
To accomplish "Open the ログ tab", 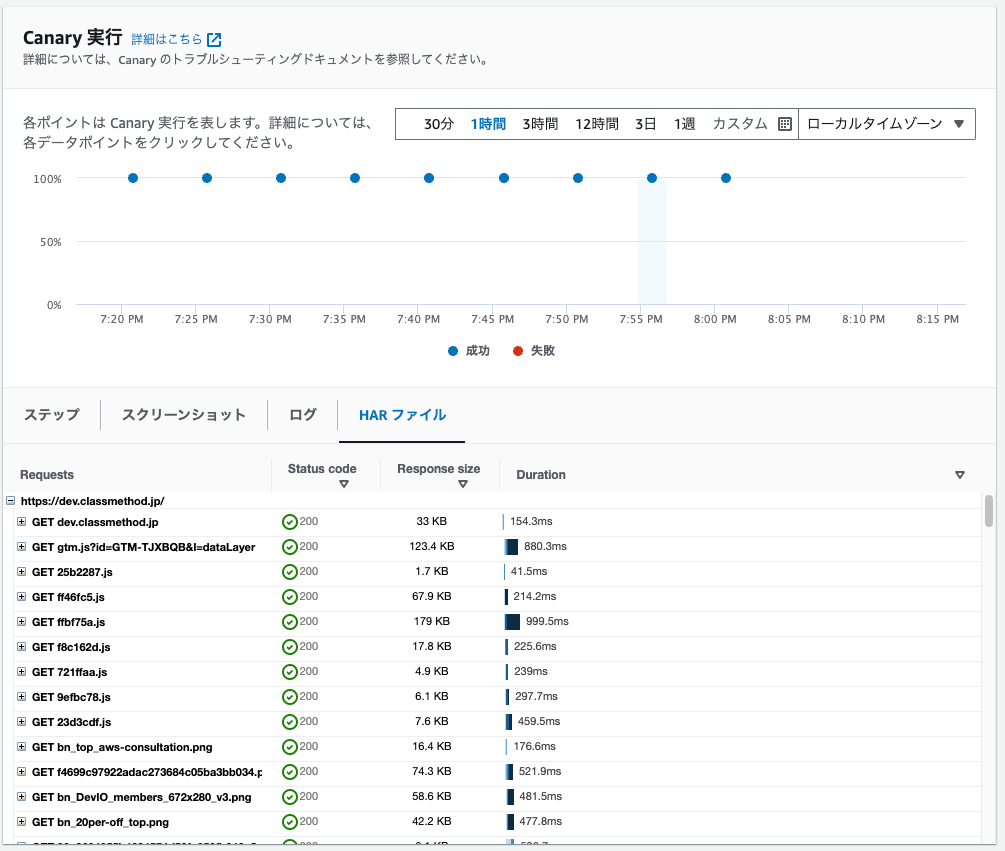I will click(302, 415).
